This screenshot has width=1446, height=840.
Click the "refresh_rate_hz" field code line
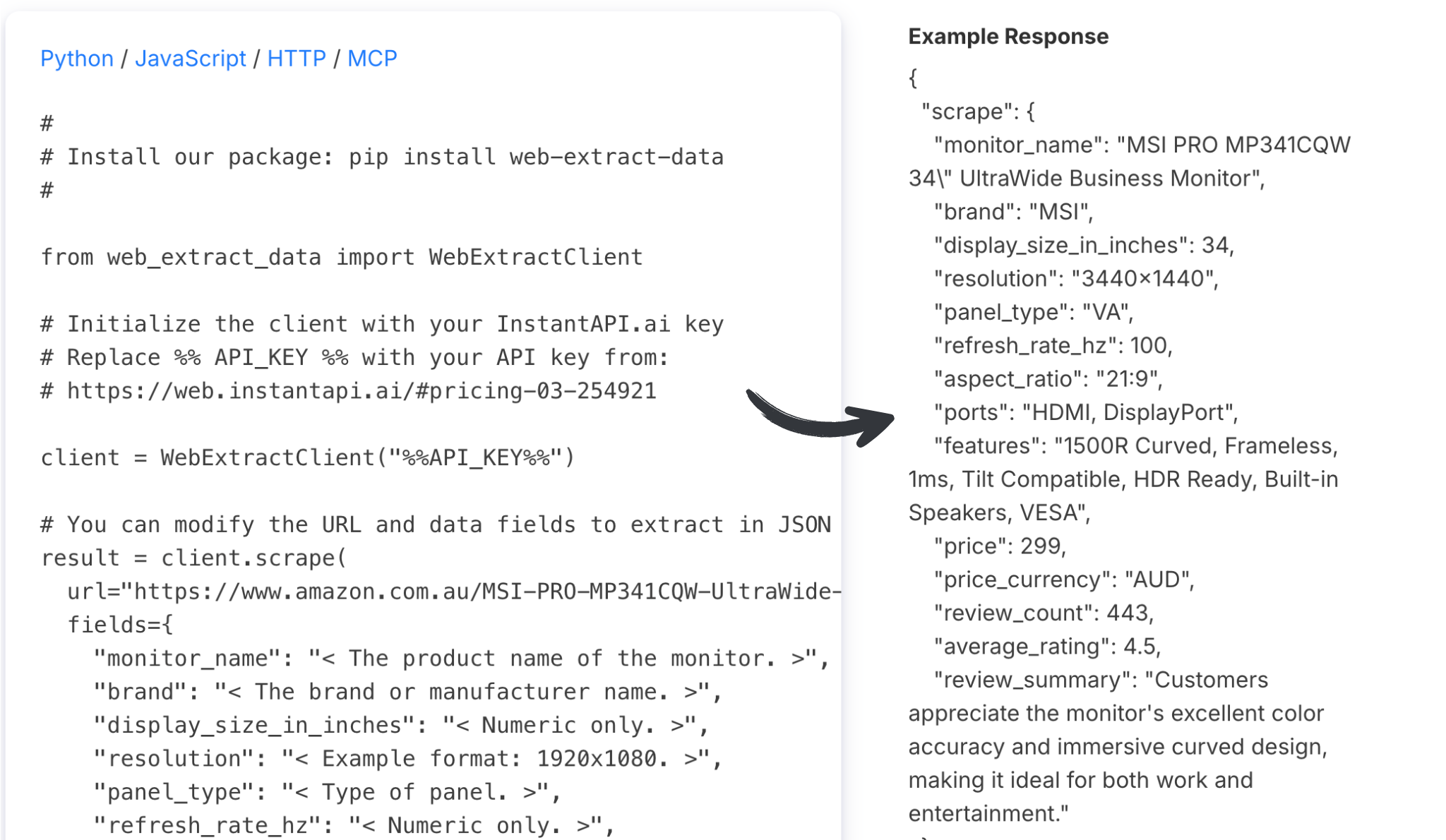354,825
